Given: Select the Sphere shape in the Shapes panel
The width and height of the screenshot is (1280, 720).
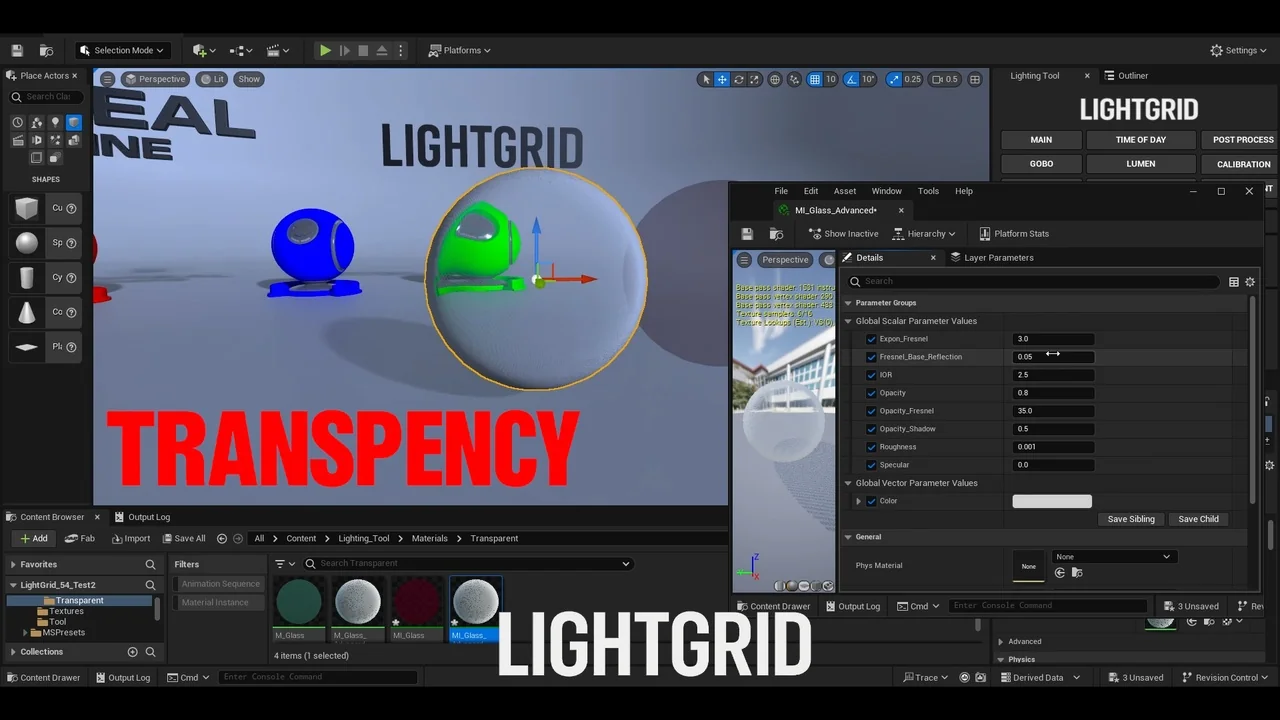Looking at the screenshot, I should pyautogui.click(x=27, y=242).
